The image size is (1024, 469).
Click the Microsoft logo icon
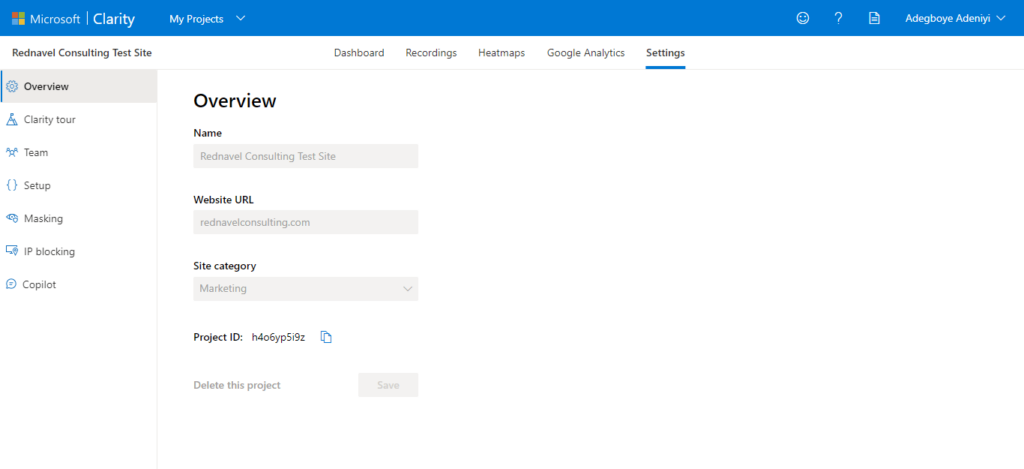point(18,18)
